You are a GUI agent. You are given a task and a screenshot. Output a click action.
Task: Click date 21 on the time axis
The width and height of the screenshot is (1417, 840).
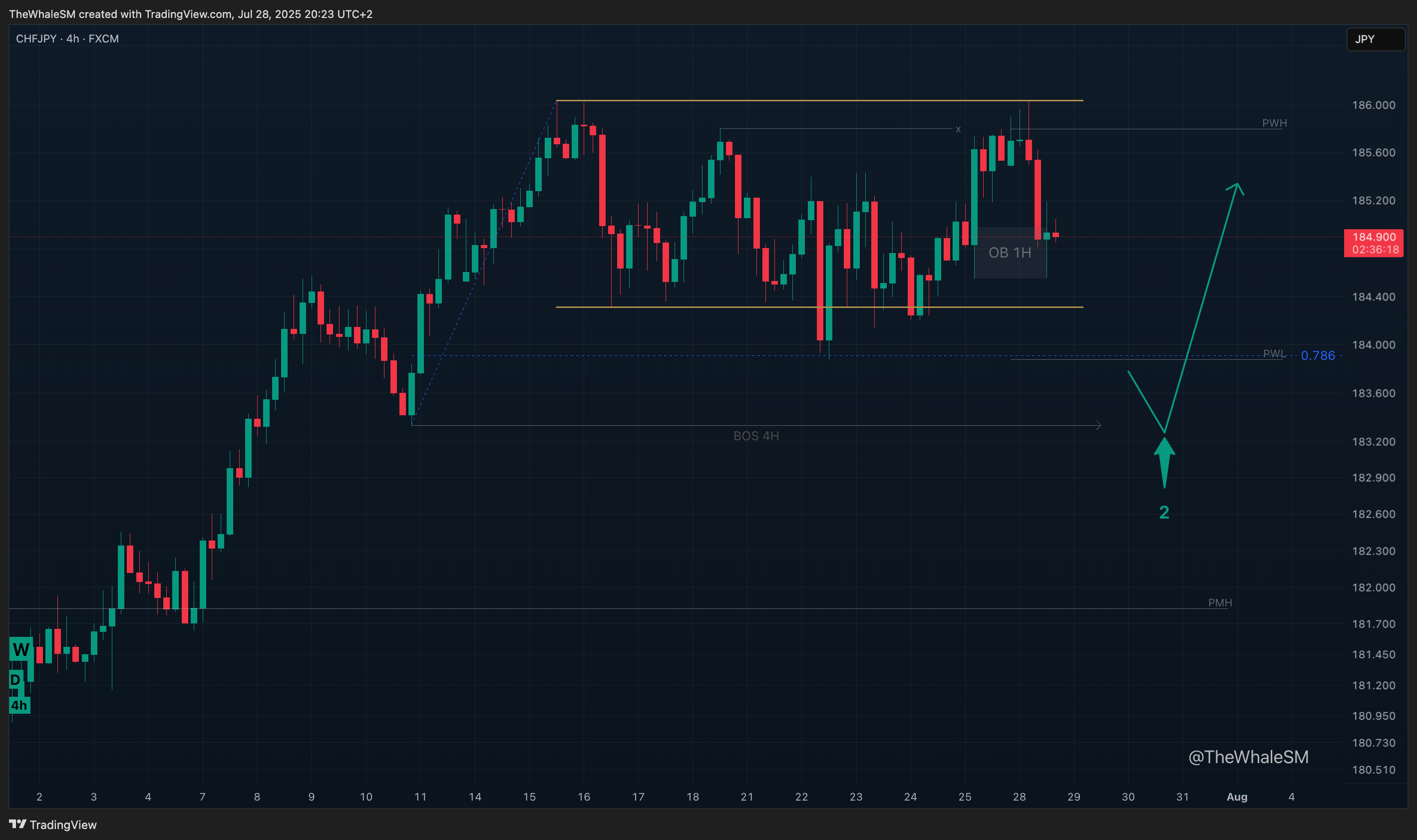coord(747,797)
